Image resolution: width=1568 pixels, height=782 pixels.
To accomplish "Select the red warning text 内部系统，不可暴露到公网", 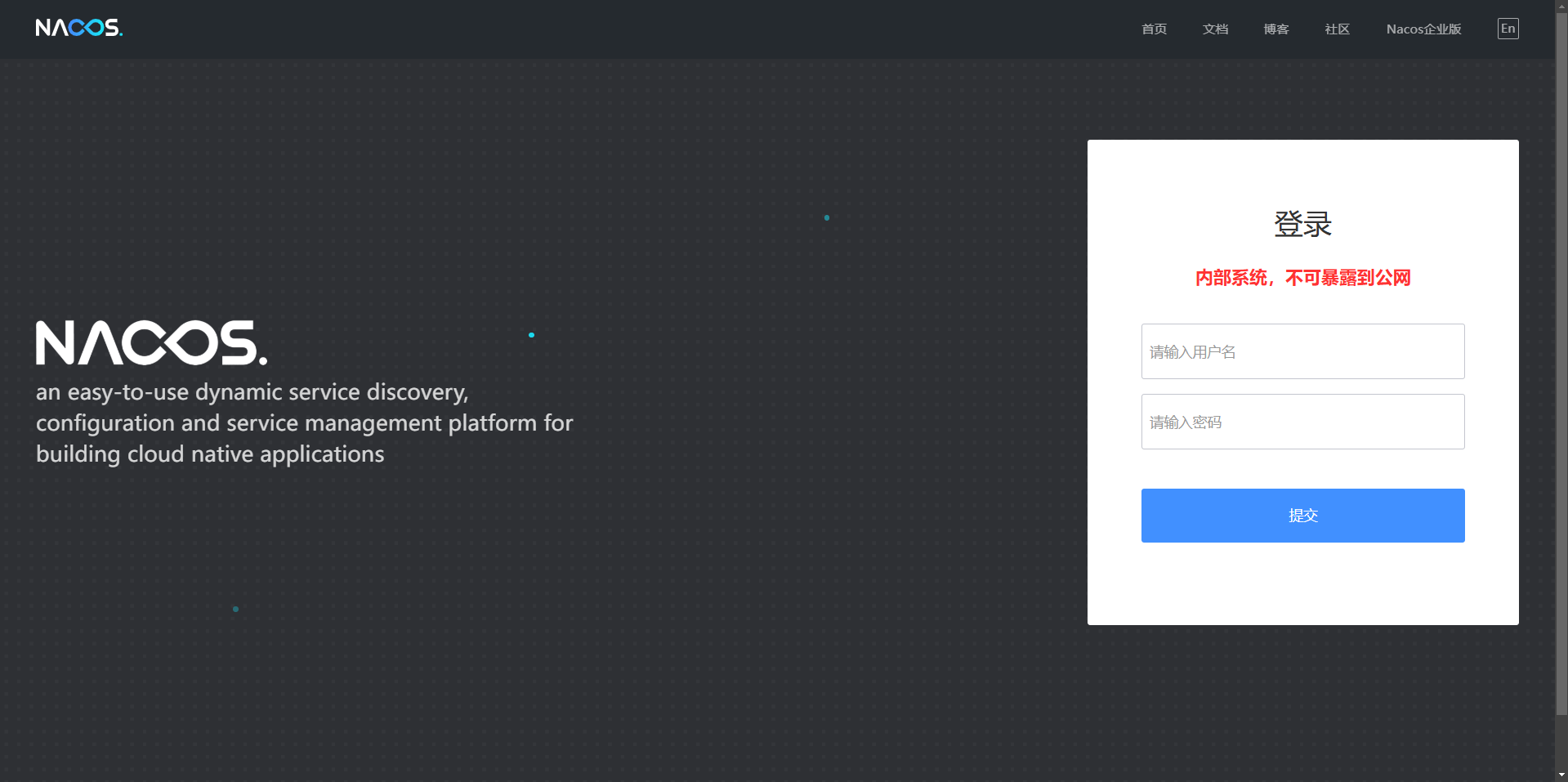I will point(1302,278).
